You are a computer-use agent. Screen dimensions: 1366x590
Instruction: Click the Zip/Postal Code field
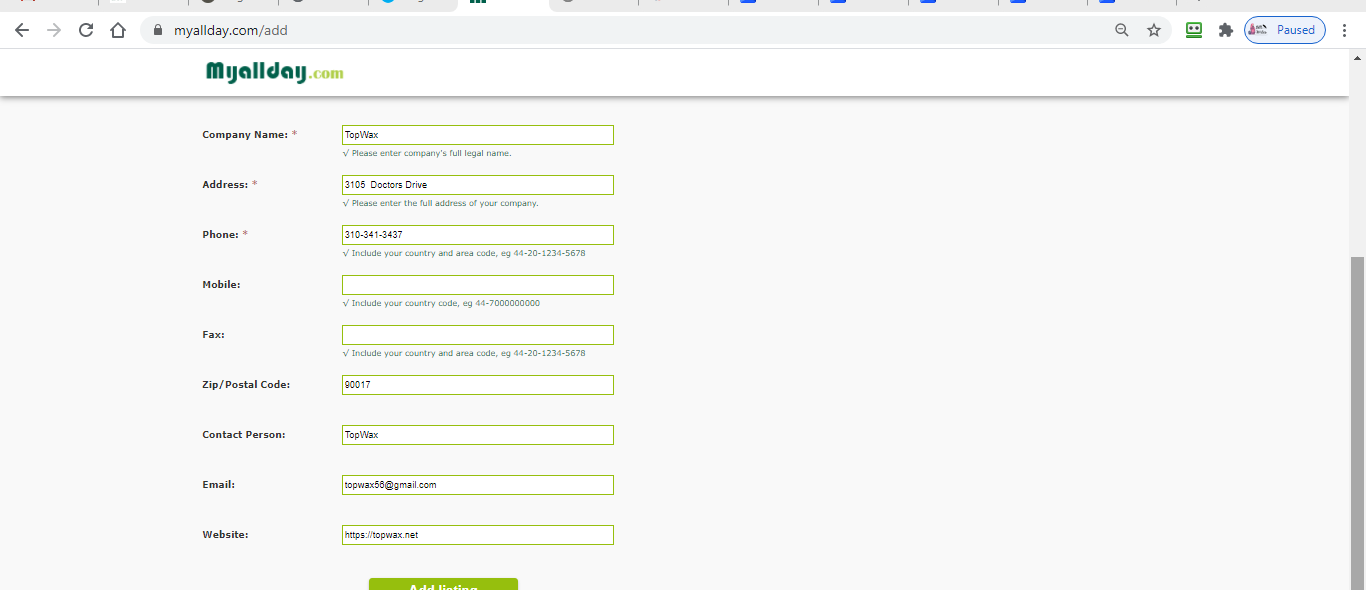tap(478, 385)
